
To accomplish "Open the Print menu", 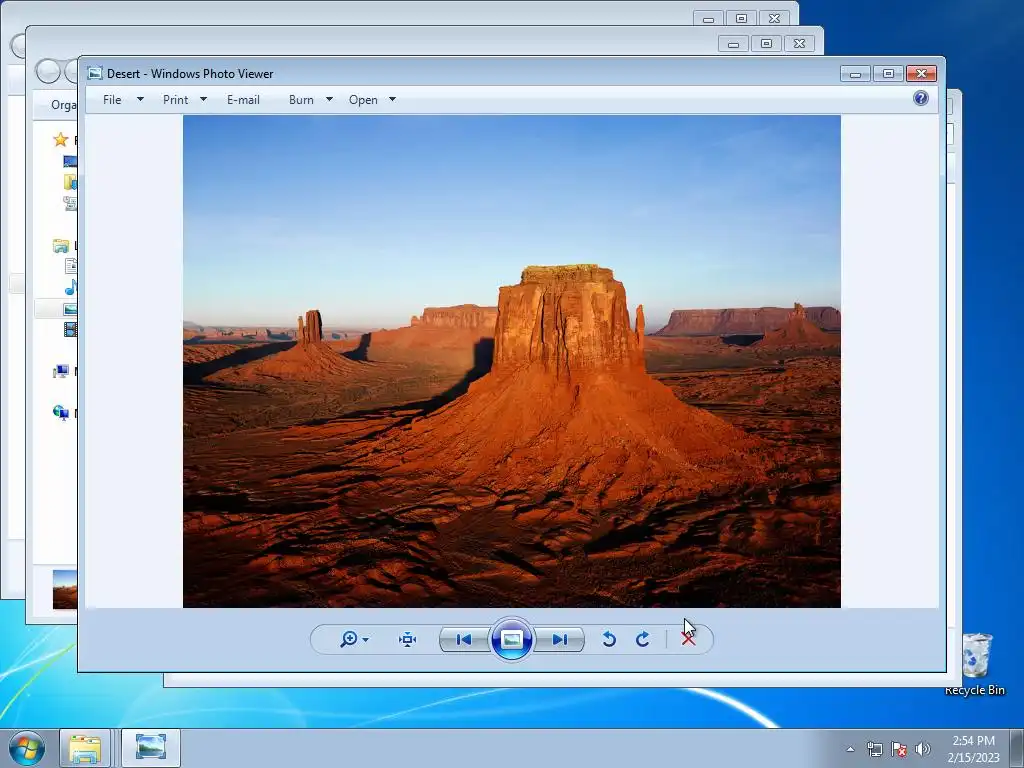I will click(x=175, y=100).
